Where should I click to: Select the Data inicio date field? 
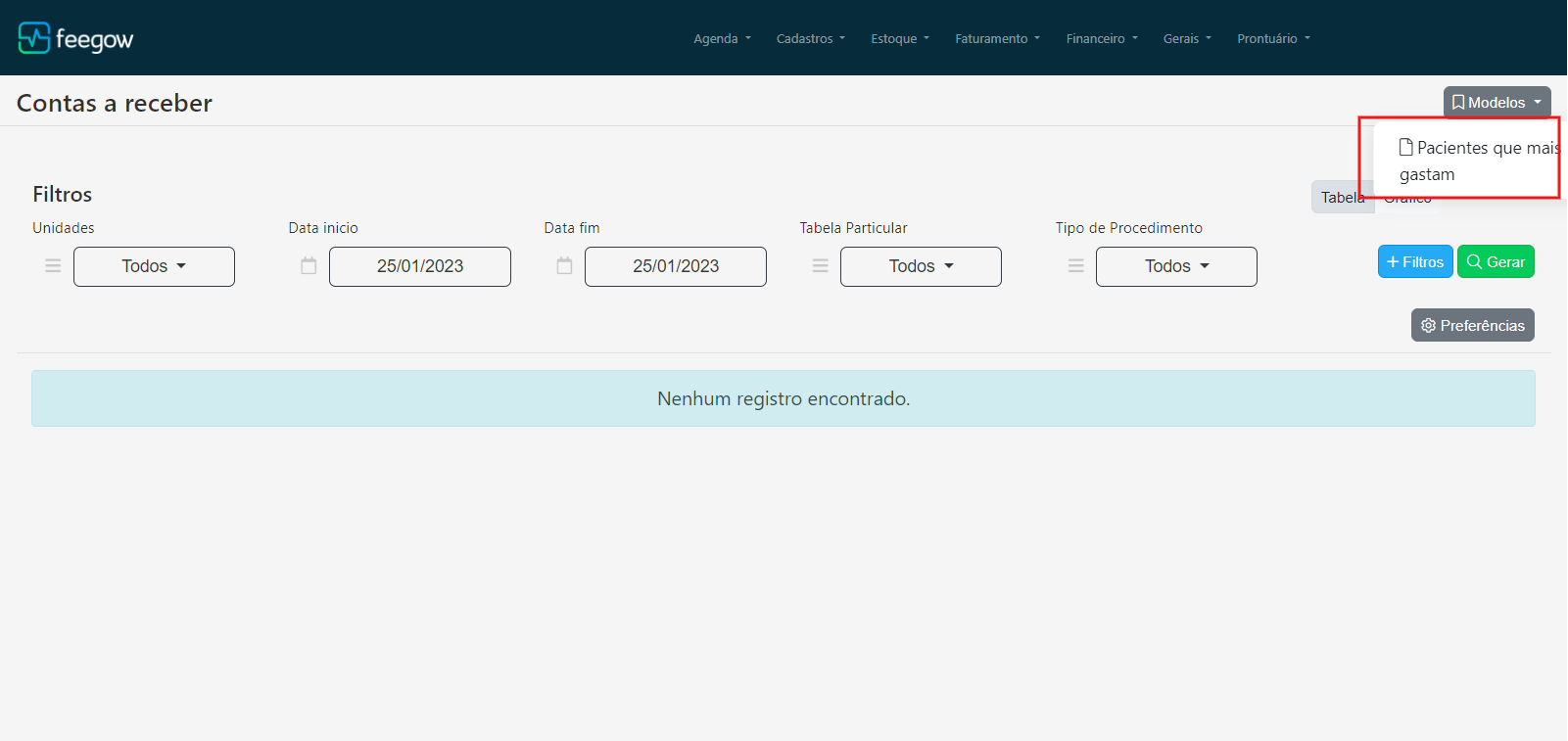[420, 266]
